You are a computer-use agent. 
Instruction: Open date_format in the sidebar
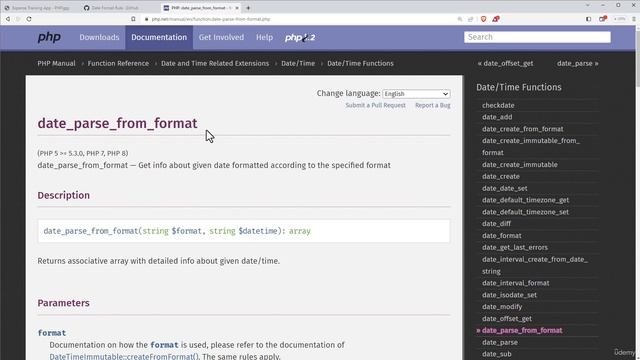click(x=502, y=236)
